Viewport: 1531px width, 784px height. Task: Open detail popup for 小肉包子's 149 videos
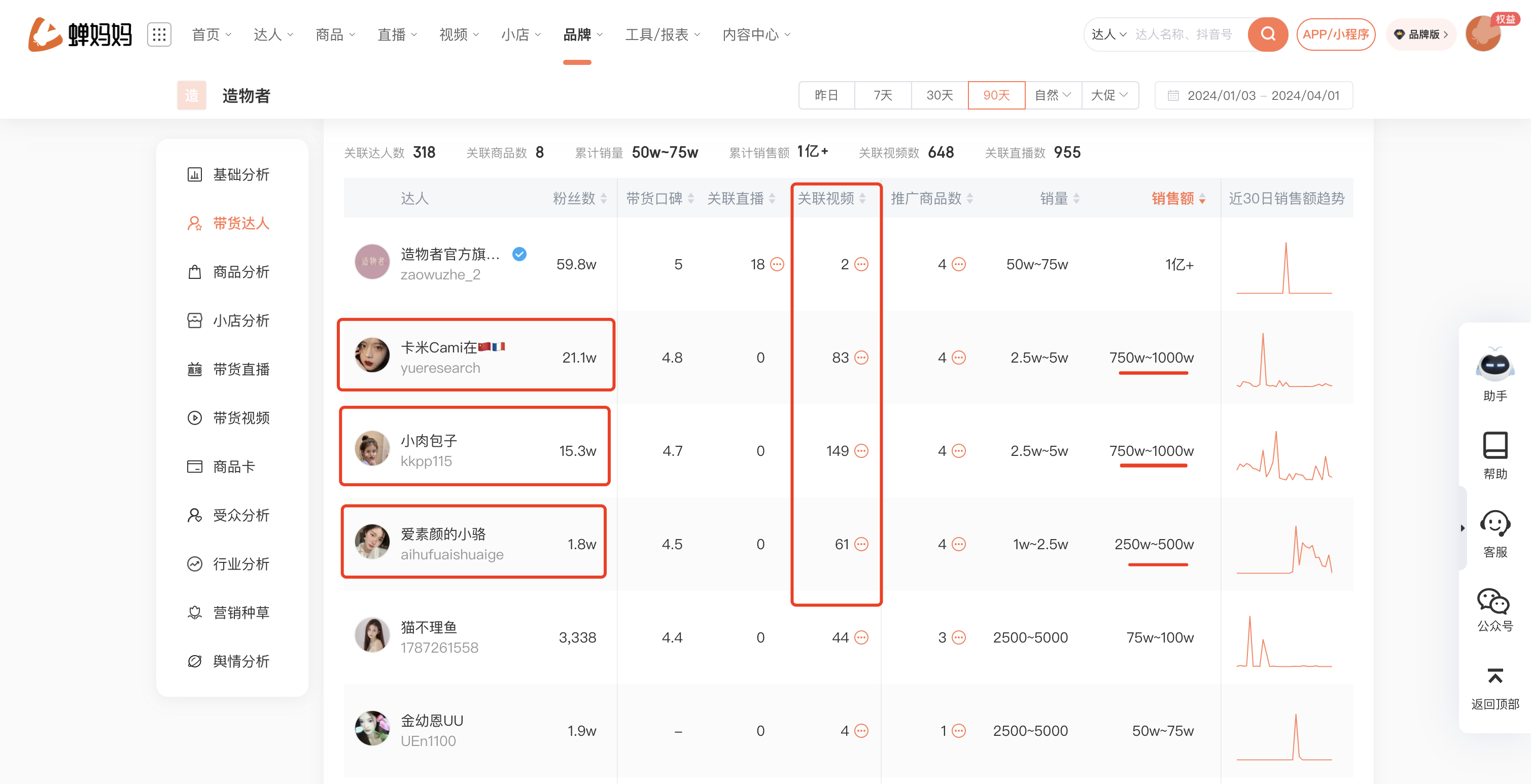tap(862, 451)
